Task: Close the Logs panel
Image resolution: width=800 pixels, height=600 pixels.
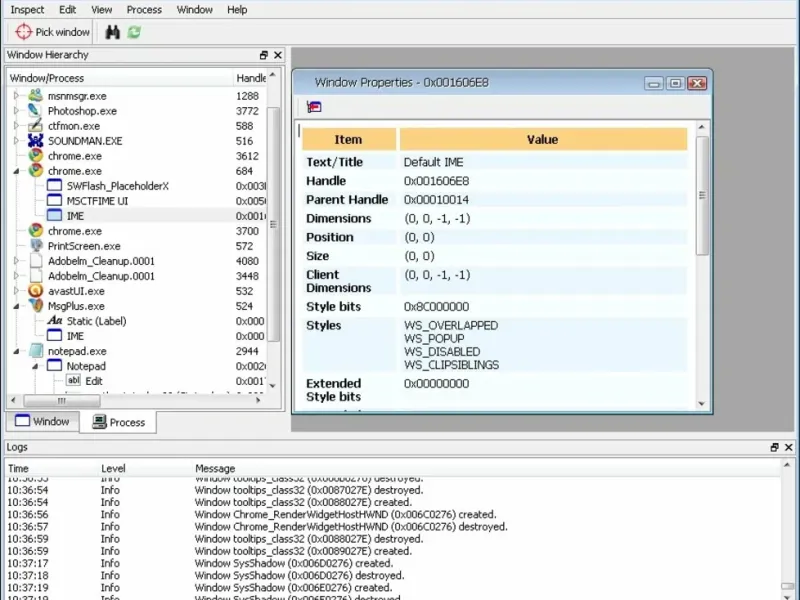Action: (788, 447)
